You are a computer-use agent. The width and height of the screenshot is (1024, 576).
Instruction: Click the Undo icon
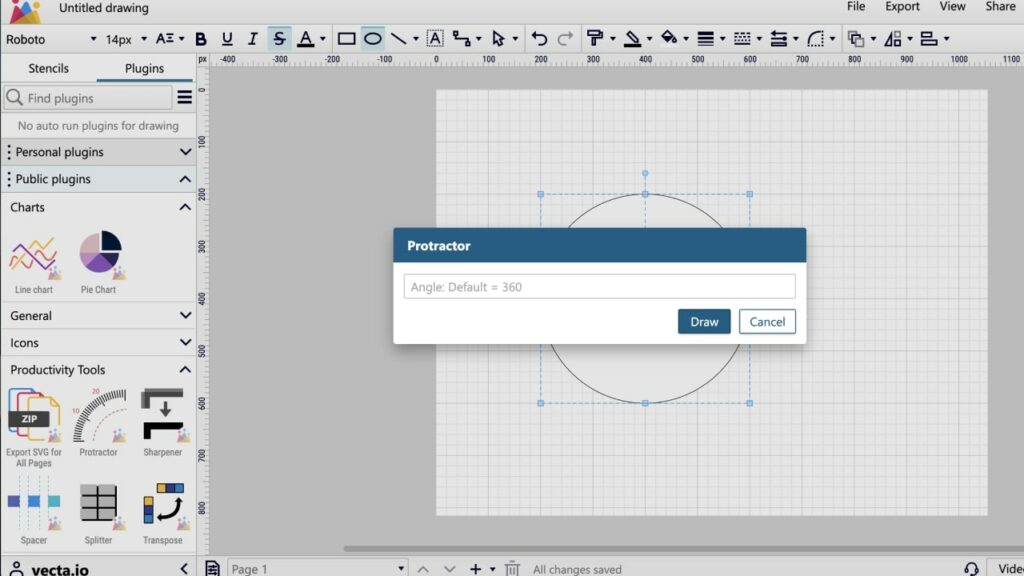(539, 38)
